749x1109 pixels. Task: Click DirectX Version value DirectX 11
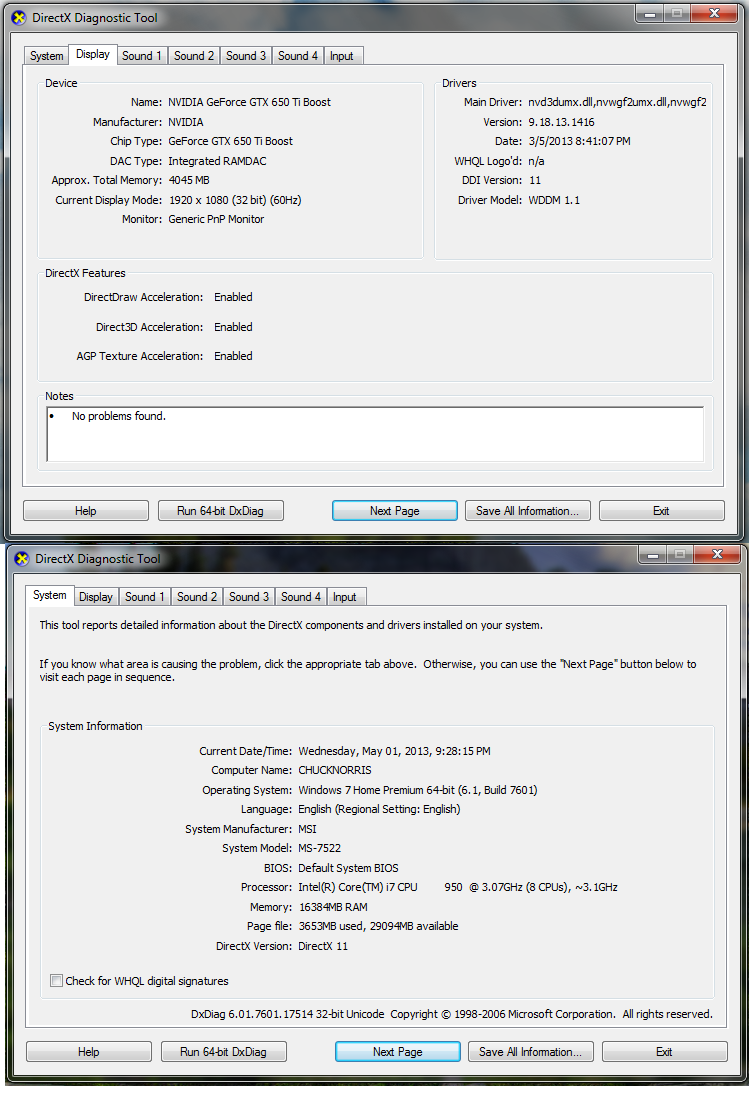(323, 946)
